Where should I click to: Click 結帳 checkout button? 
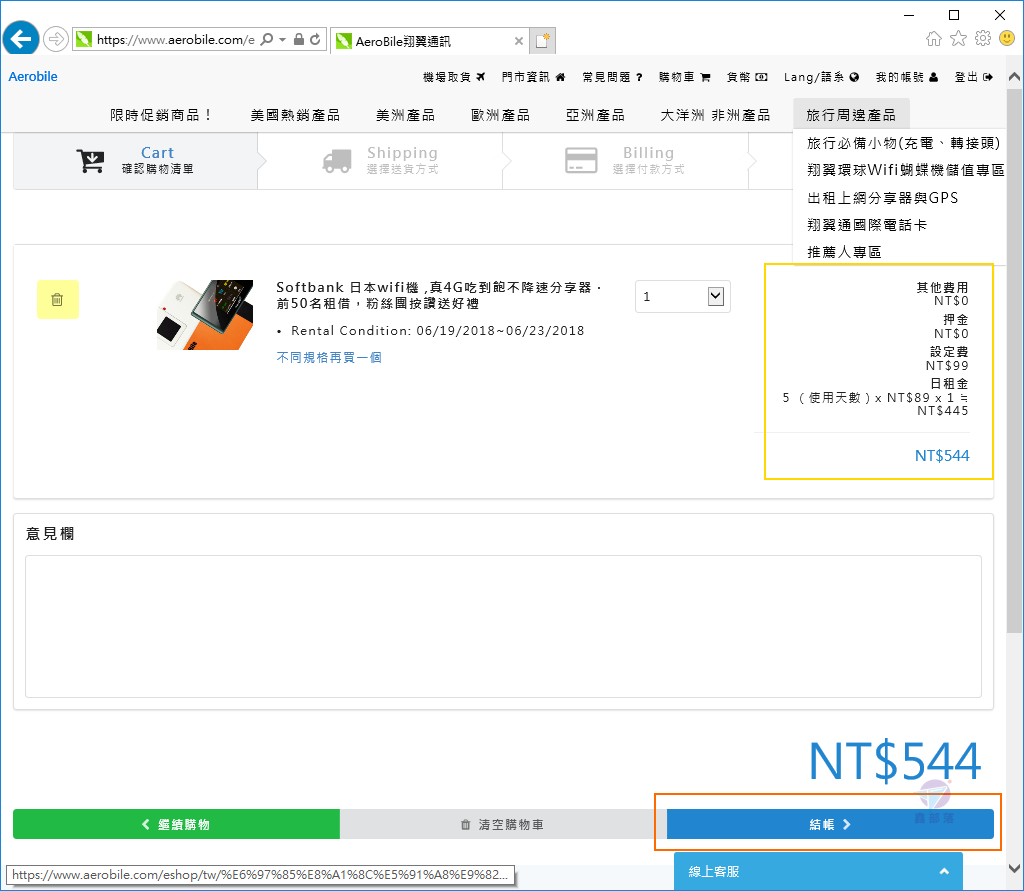pyautogui.click(x=830, y=824)
